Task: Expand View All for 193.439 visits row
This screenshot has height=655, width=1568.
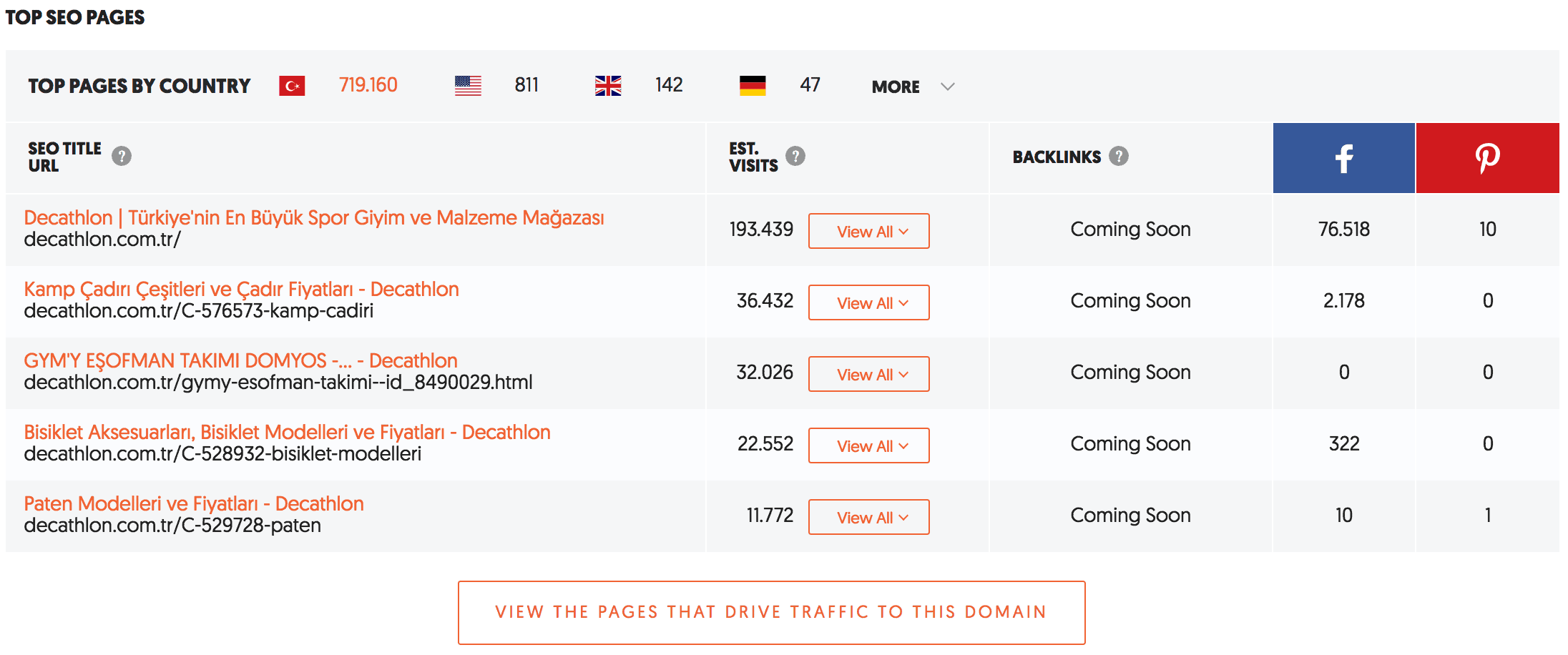Action: coord(869,231)
